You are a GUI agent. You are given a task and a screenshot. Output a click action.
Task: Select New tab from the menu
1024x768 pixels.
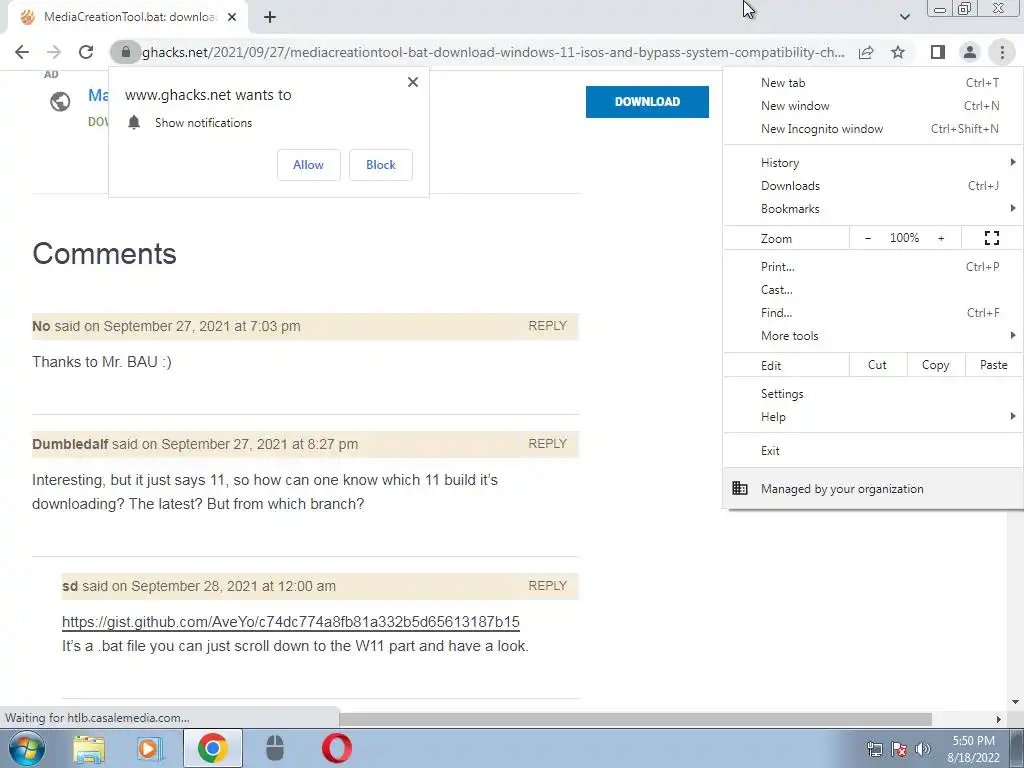[873, 83]
